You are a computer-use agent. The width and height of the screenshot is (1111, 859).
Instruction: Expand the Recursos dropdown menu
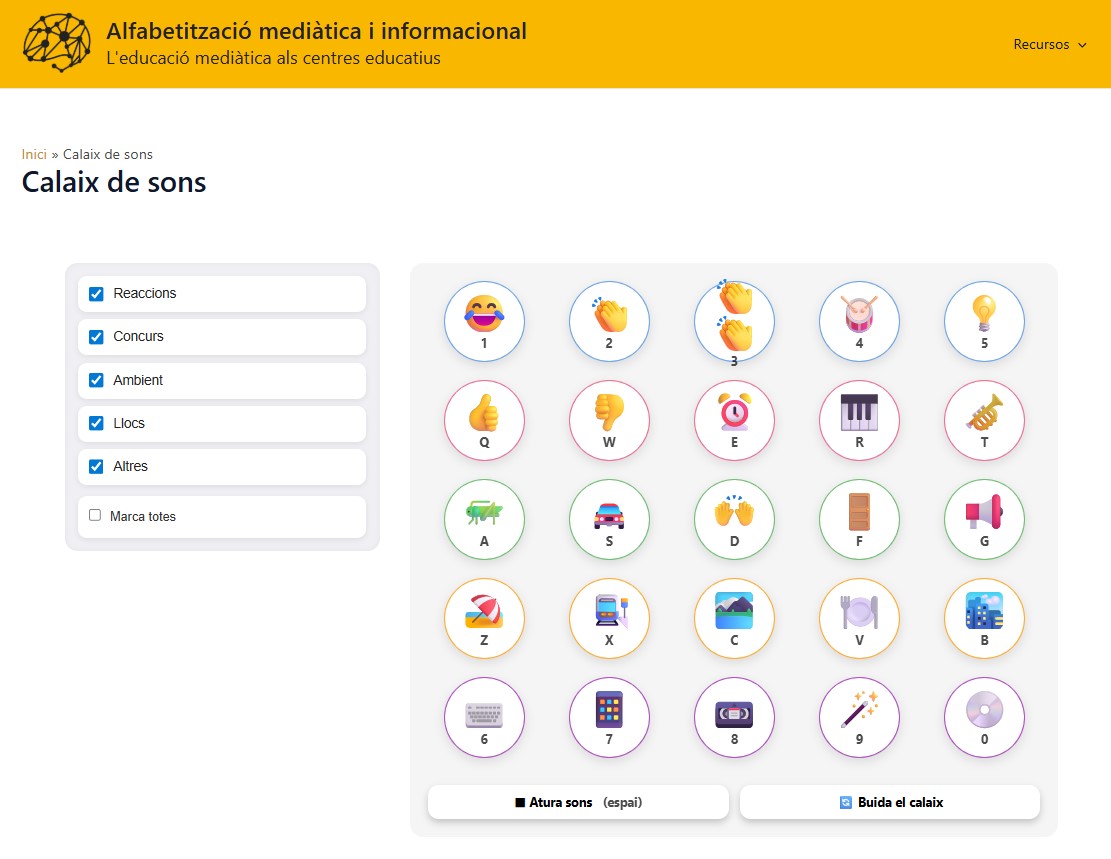pos(1049,44)
